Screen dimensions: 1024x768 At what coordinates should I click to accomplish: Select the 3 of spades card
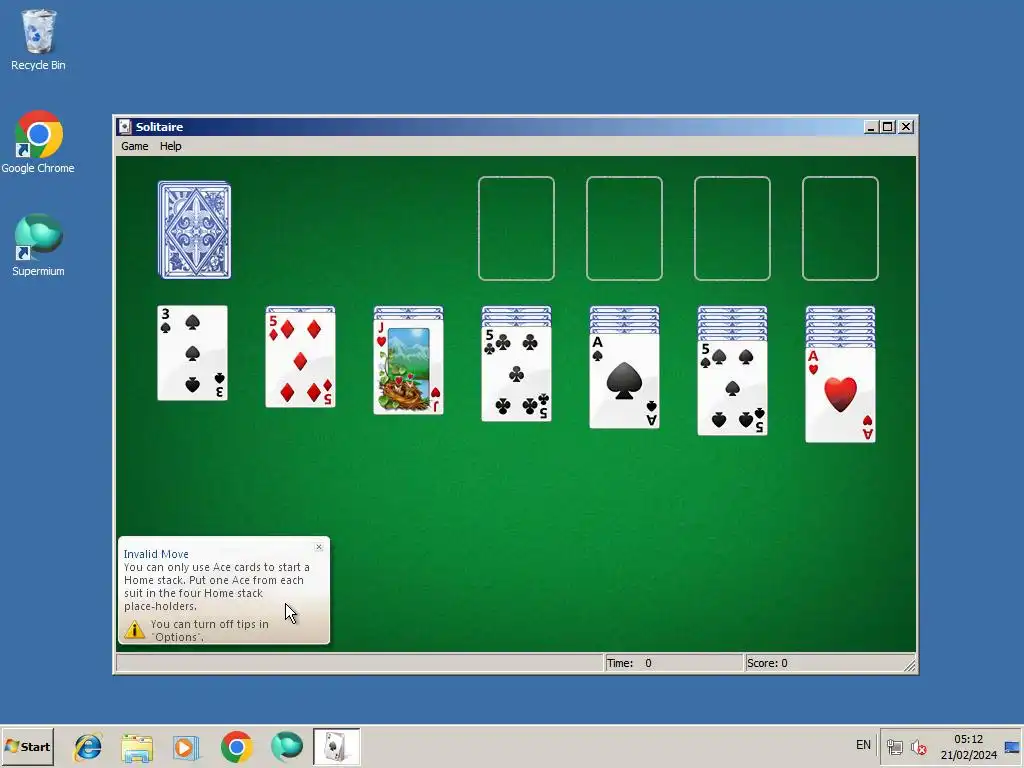[192, 353]
